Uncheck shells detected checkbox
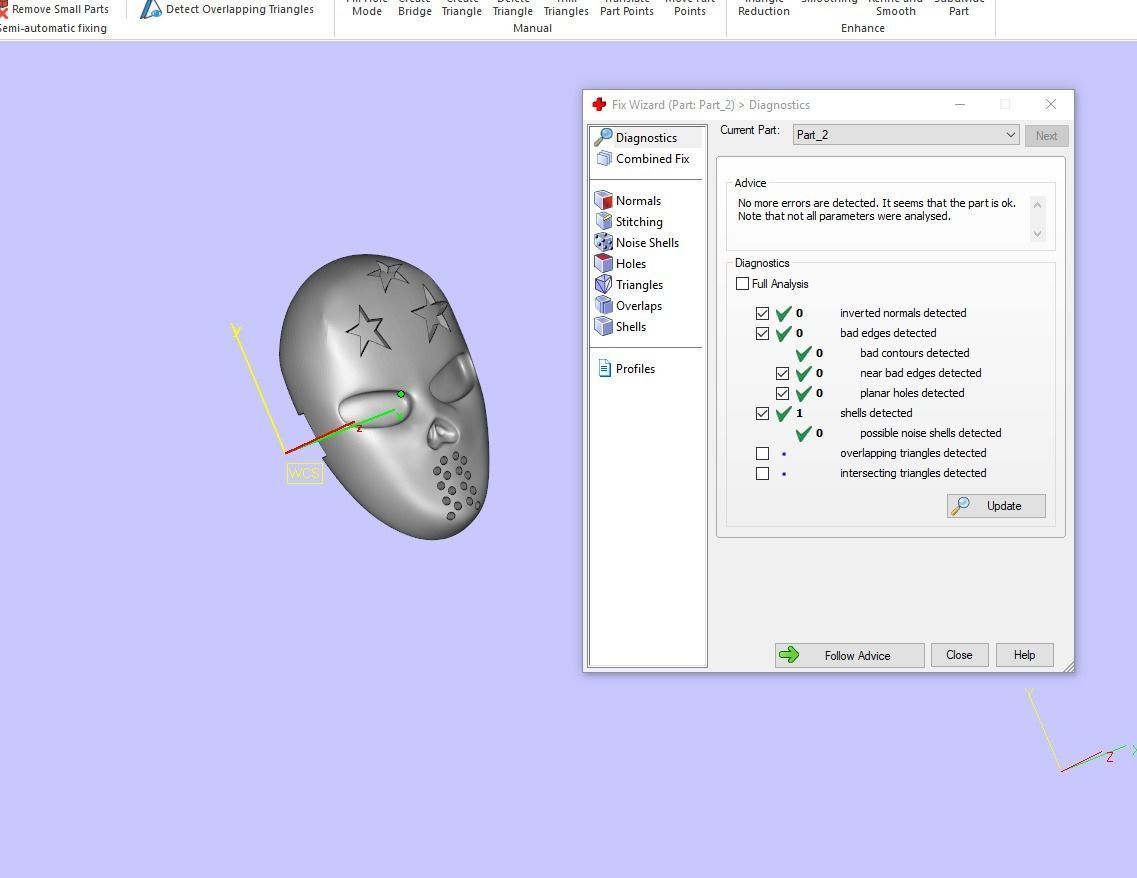Image resolution: width=1137 pixels, height=878 pixels. tap(762, 413)
